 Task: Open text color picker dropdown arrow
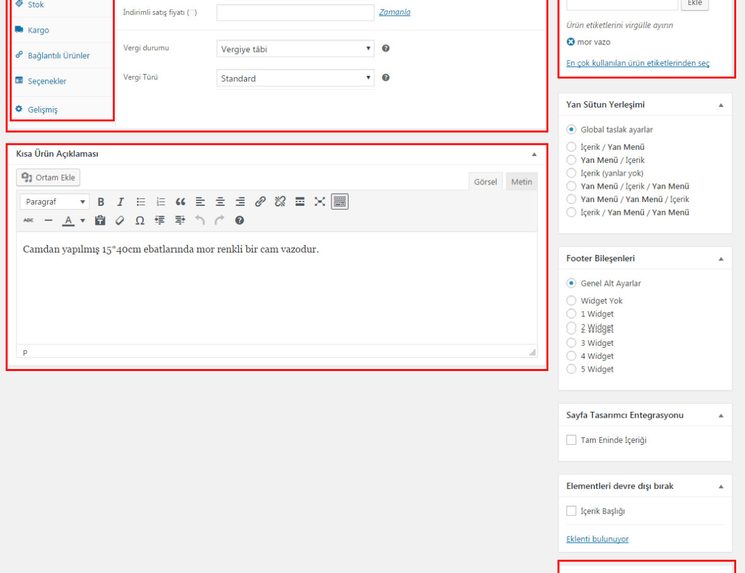(x=83, y=220)
